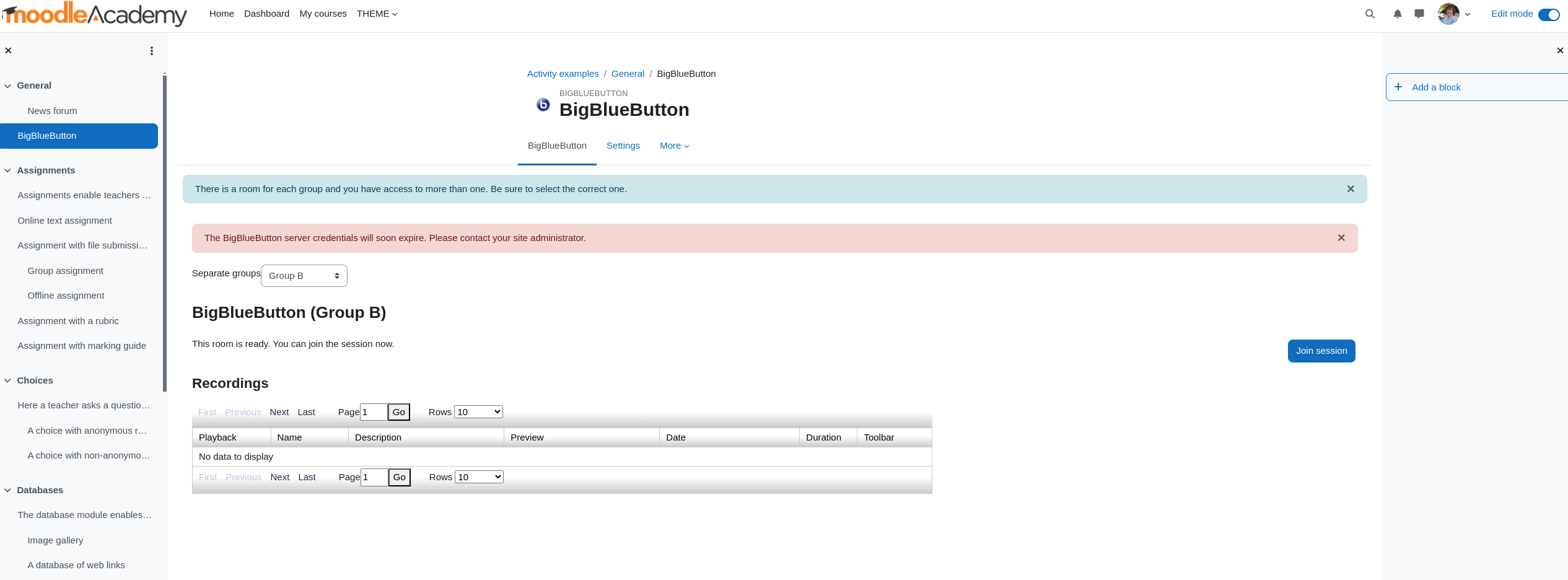Open Group assignment item
This screenshot has width=1568, height=580.
tap(65, 271)
